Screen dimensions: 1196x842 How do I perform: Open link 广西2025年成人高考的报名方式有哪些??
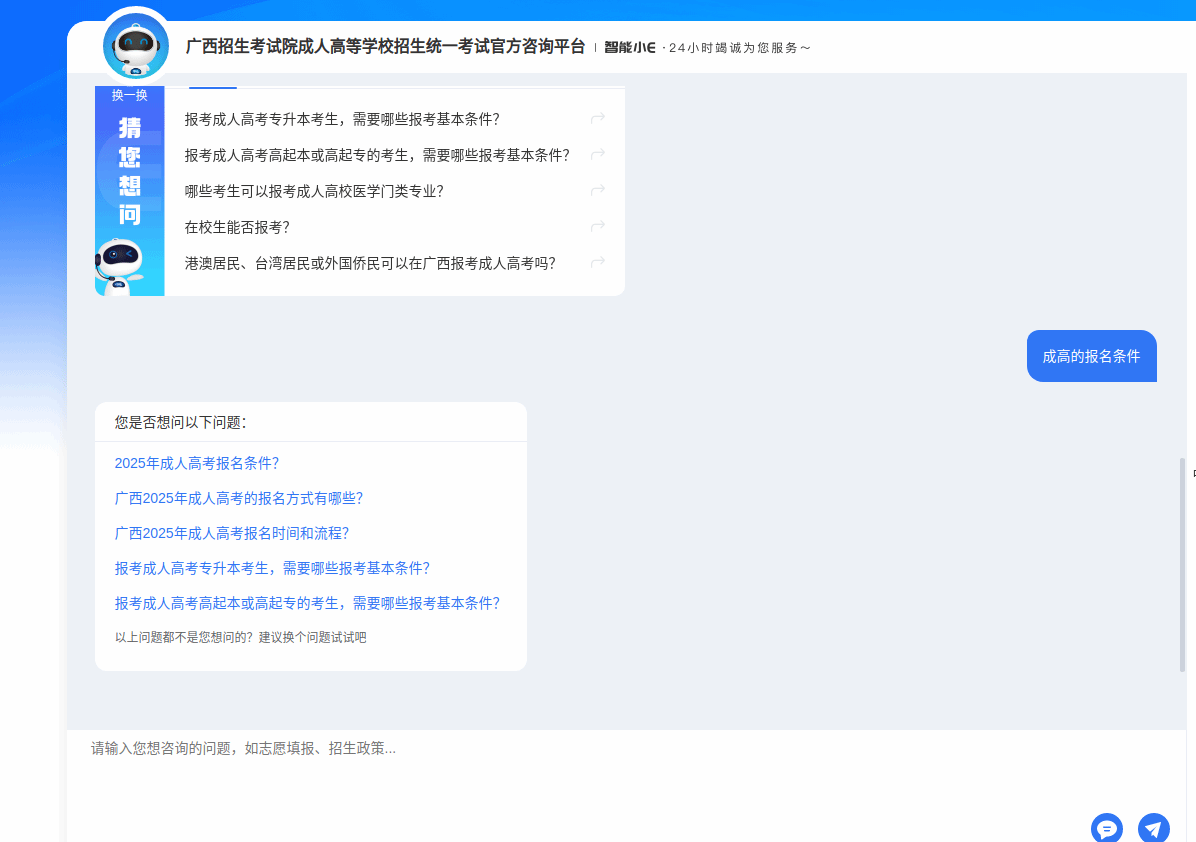[x=239, y=498]
